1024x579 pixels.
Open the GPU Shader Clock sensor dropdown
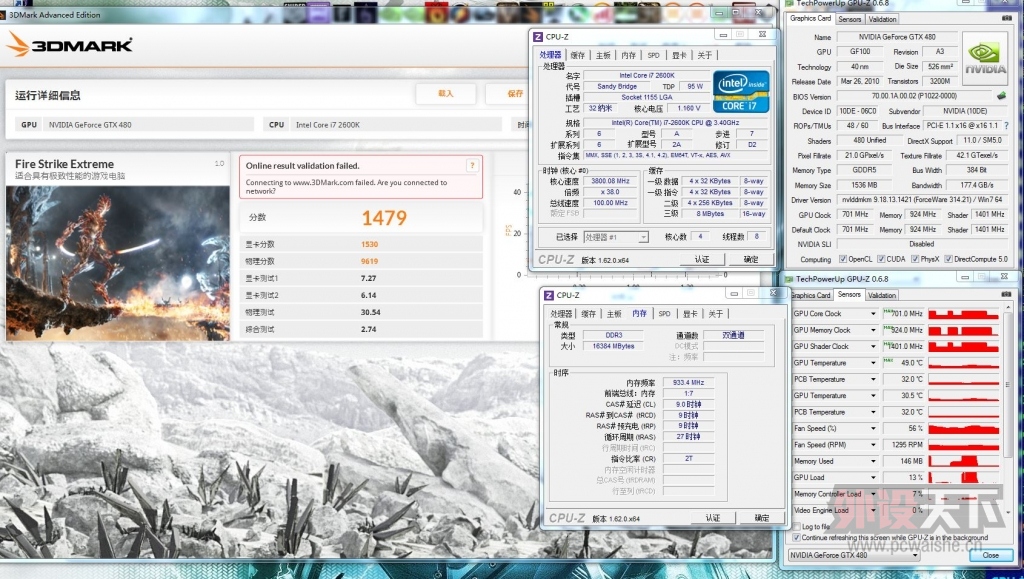873,347
